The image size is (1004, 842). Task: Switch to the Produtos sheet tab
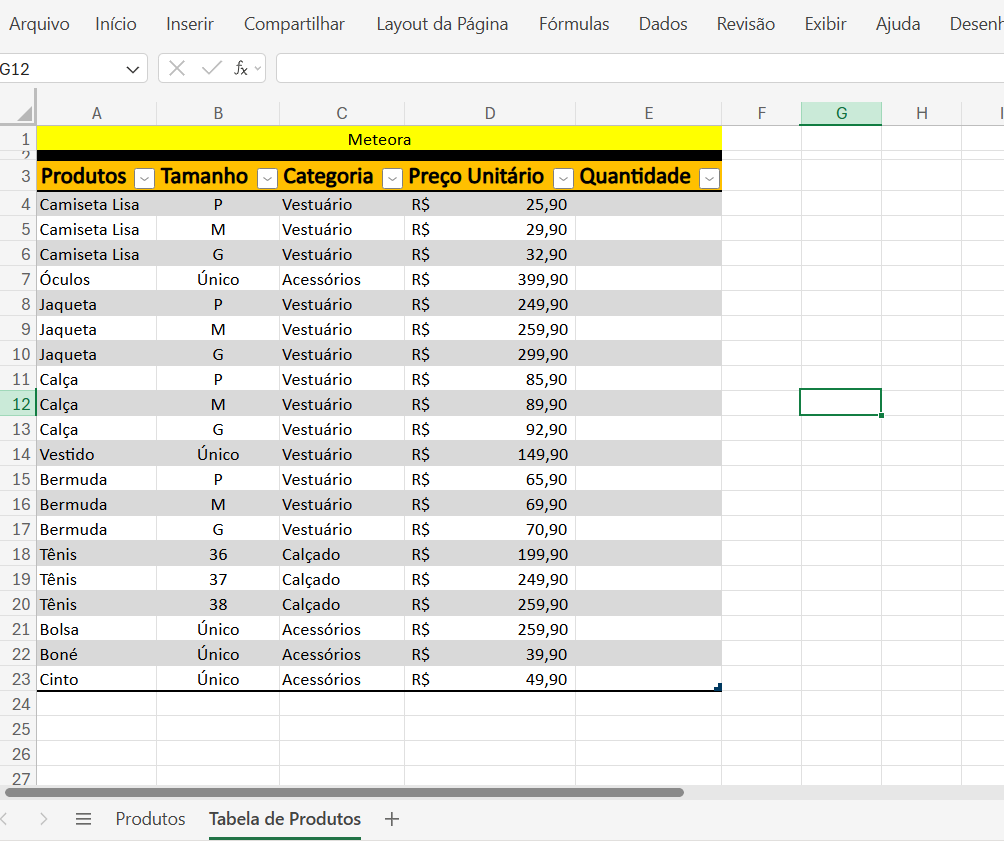[150, 818]
